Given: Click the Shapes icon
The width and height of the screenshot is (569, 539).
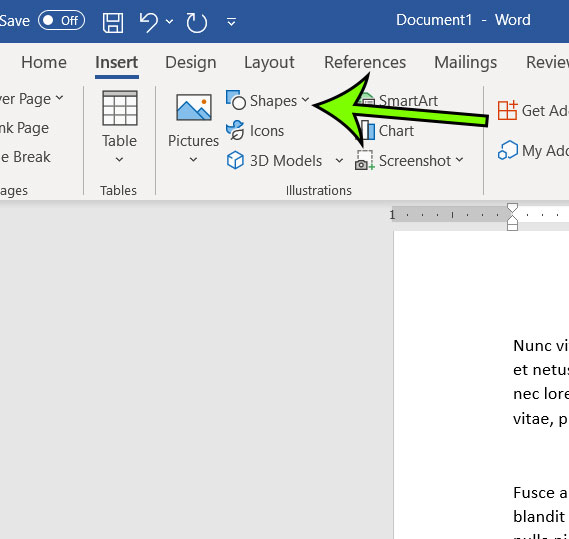Looking at the screenshot, I should [x=236, y=100].
